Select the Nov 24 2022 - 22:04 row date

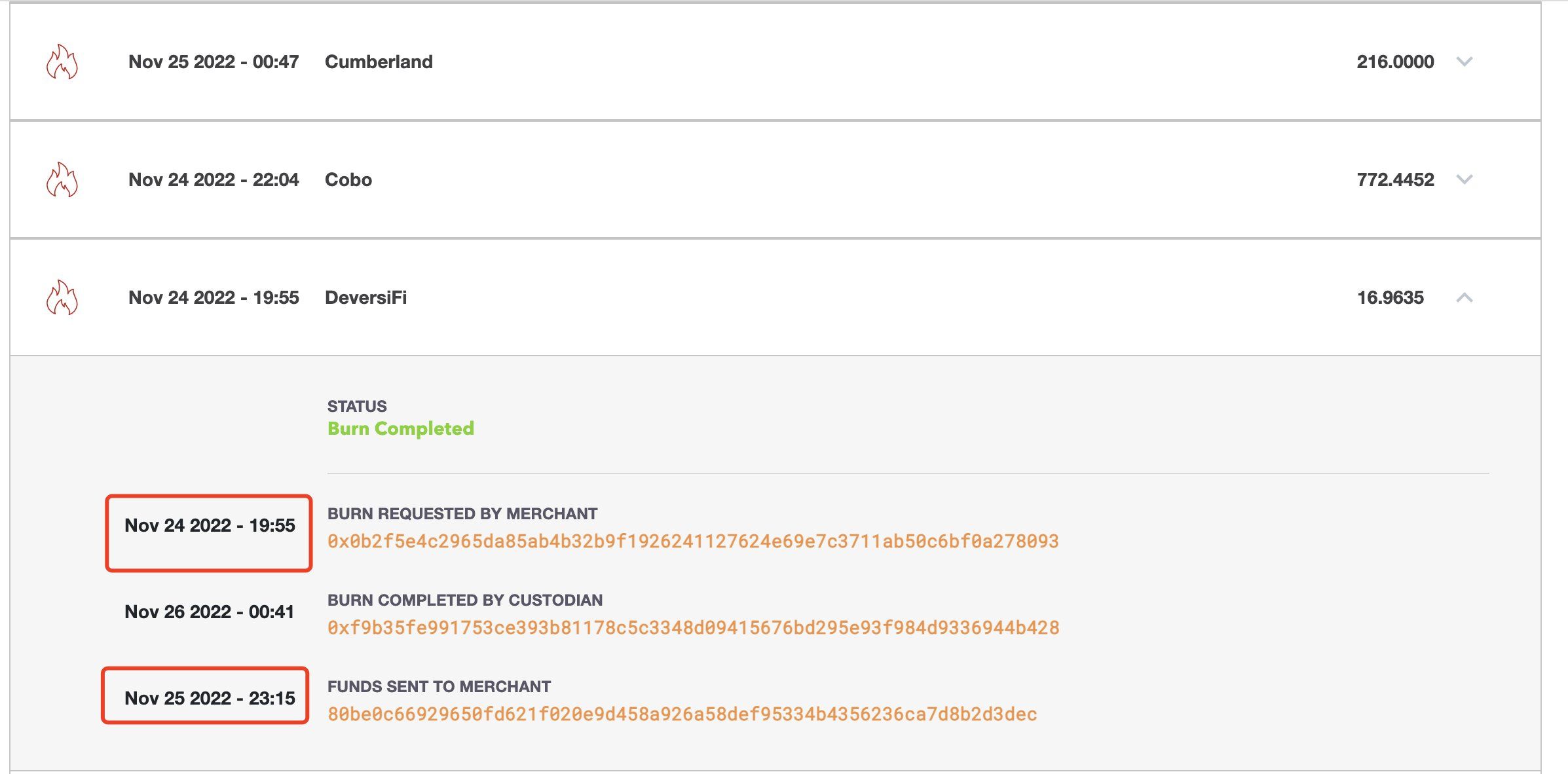pyautogui.click(x=214, y=179)
